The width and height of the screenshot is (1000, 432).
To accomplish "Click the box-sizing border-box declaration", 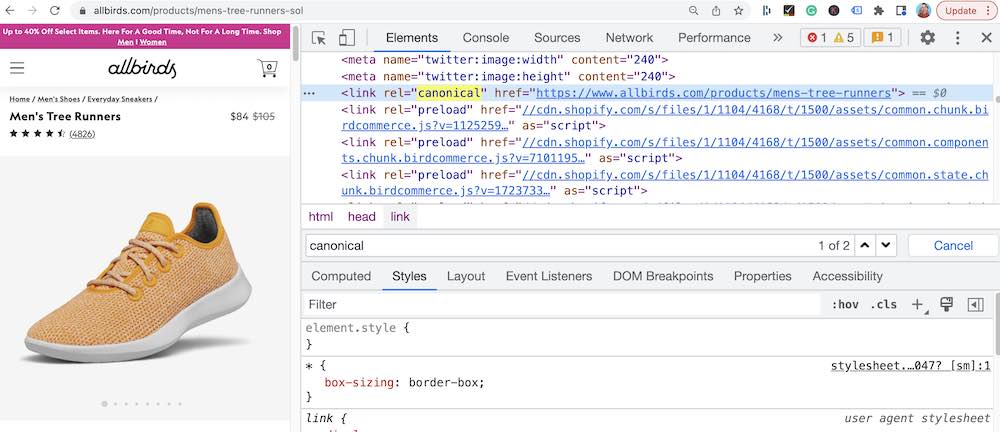I will click(x=404, y=383).
